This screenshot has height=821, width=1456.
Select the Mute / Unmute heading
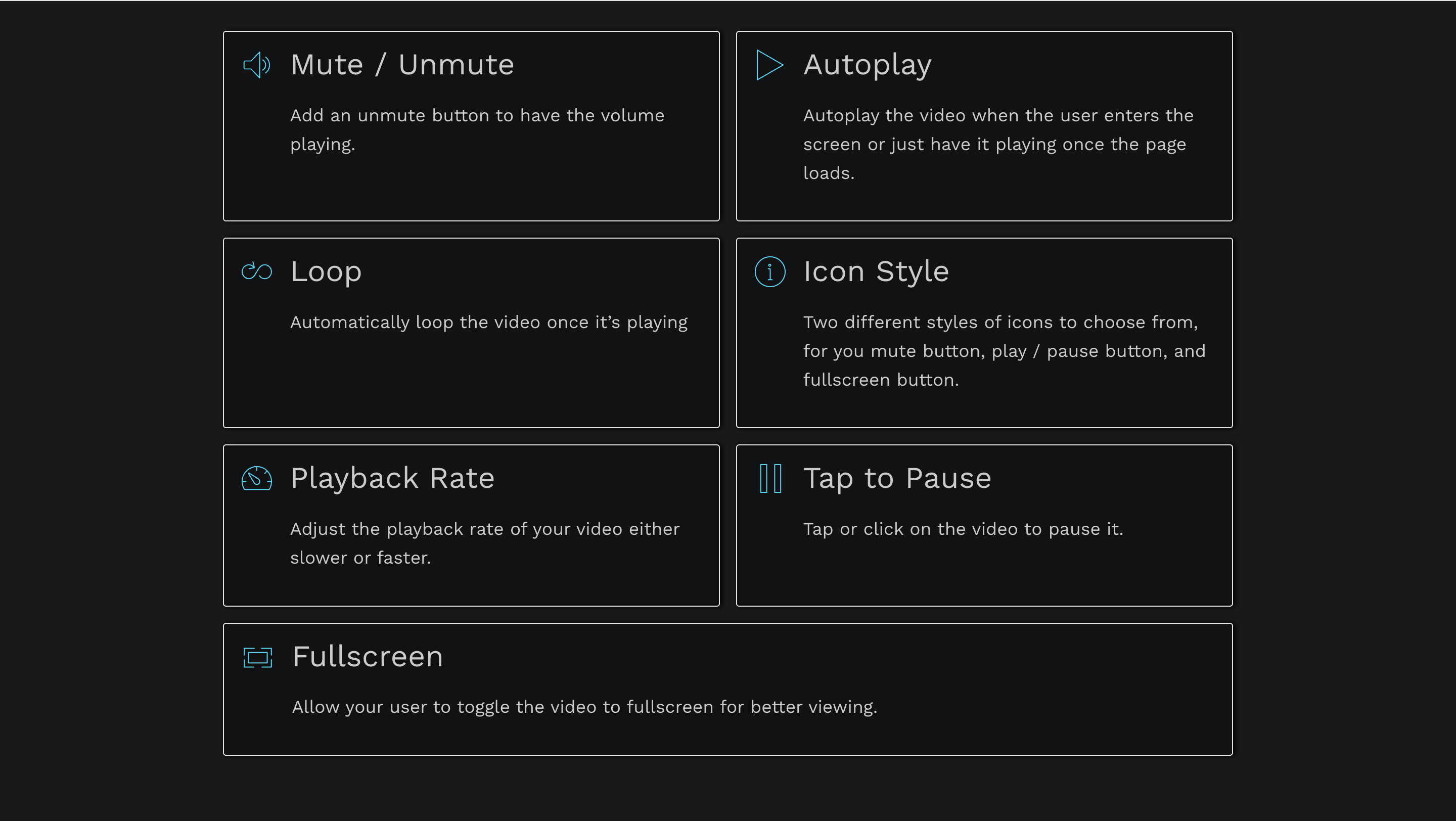coord(402,65)
